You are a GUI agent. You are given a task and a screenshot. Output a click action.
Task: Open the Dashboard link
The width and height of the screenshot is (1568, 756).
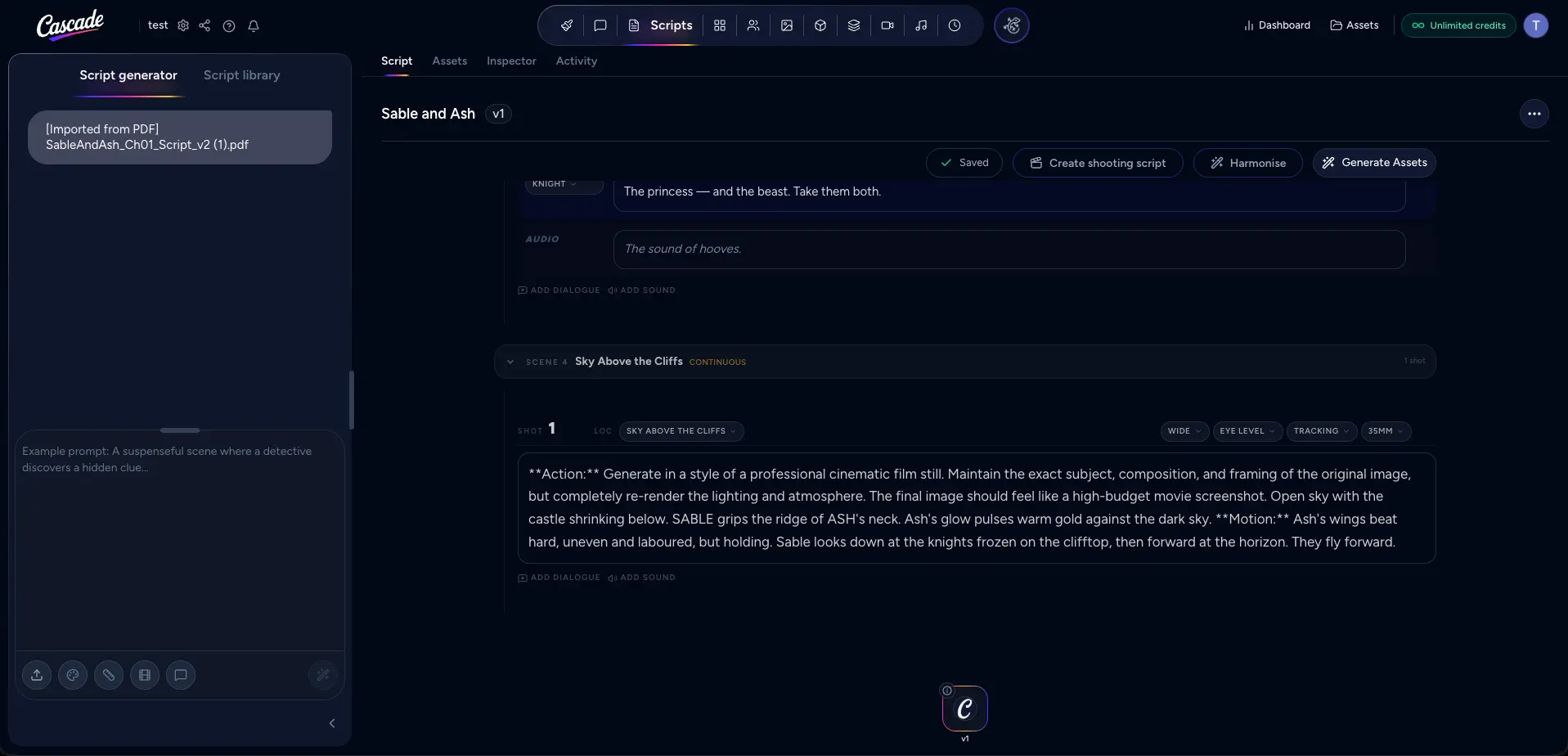[x=1277, y=25]
